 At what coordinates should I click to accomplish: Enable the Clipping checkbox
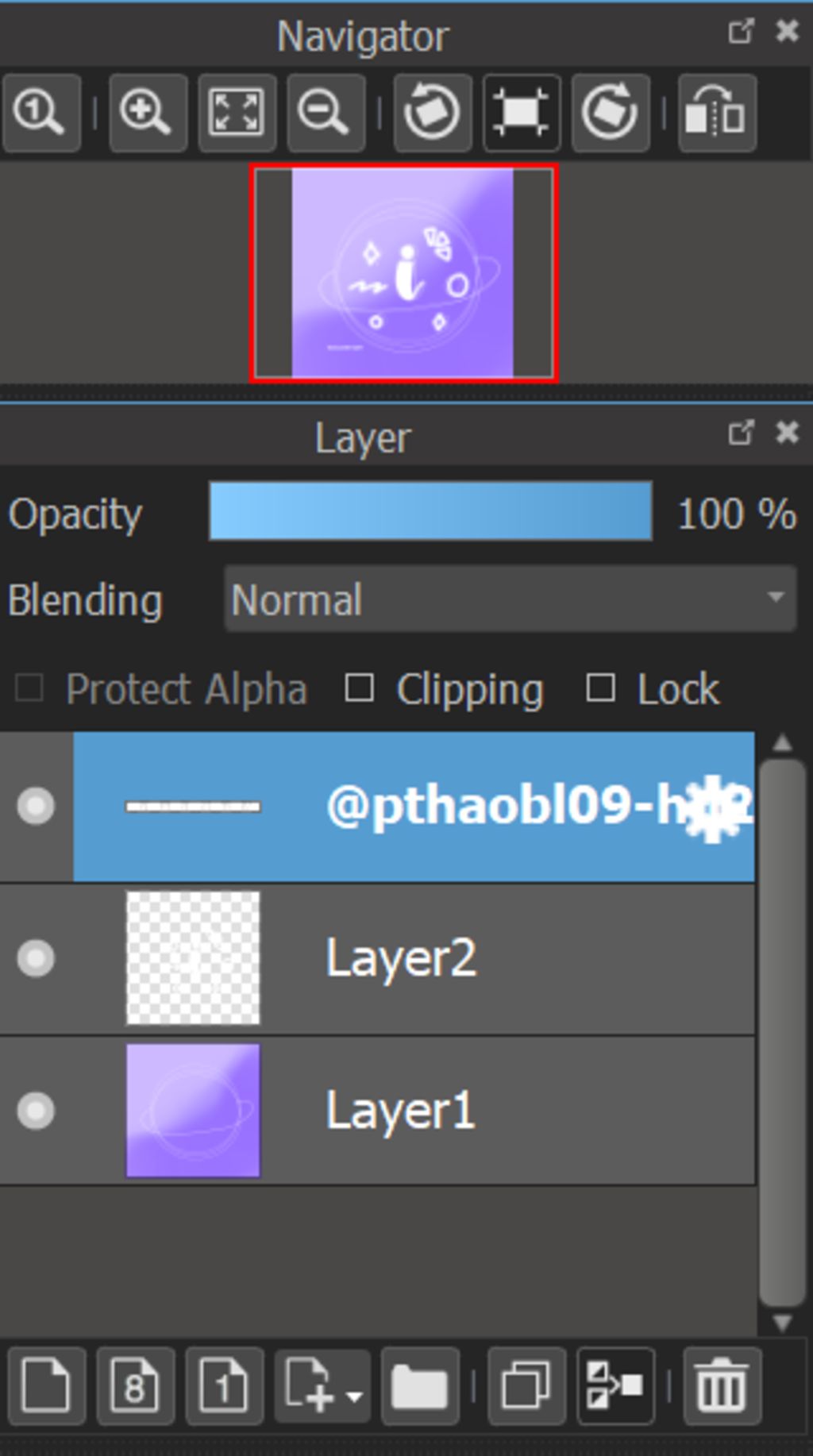click(x=360, y=688)
